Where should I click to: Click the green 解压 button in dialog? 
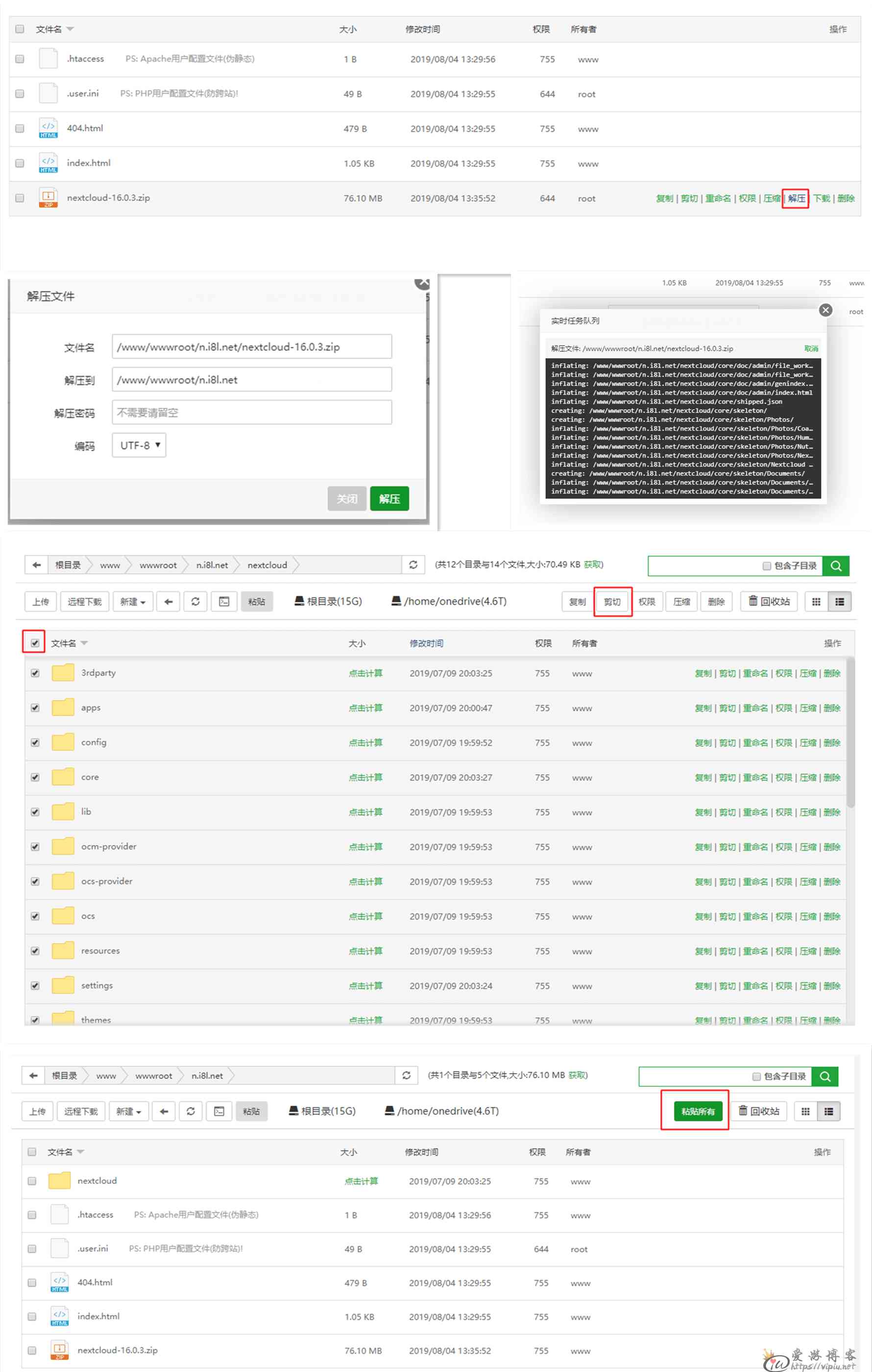point(389,498)
